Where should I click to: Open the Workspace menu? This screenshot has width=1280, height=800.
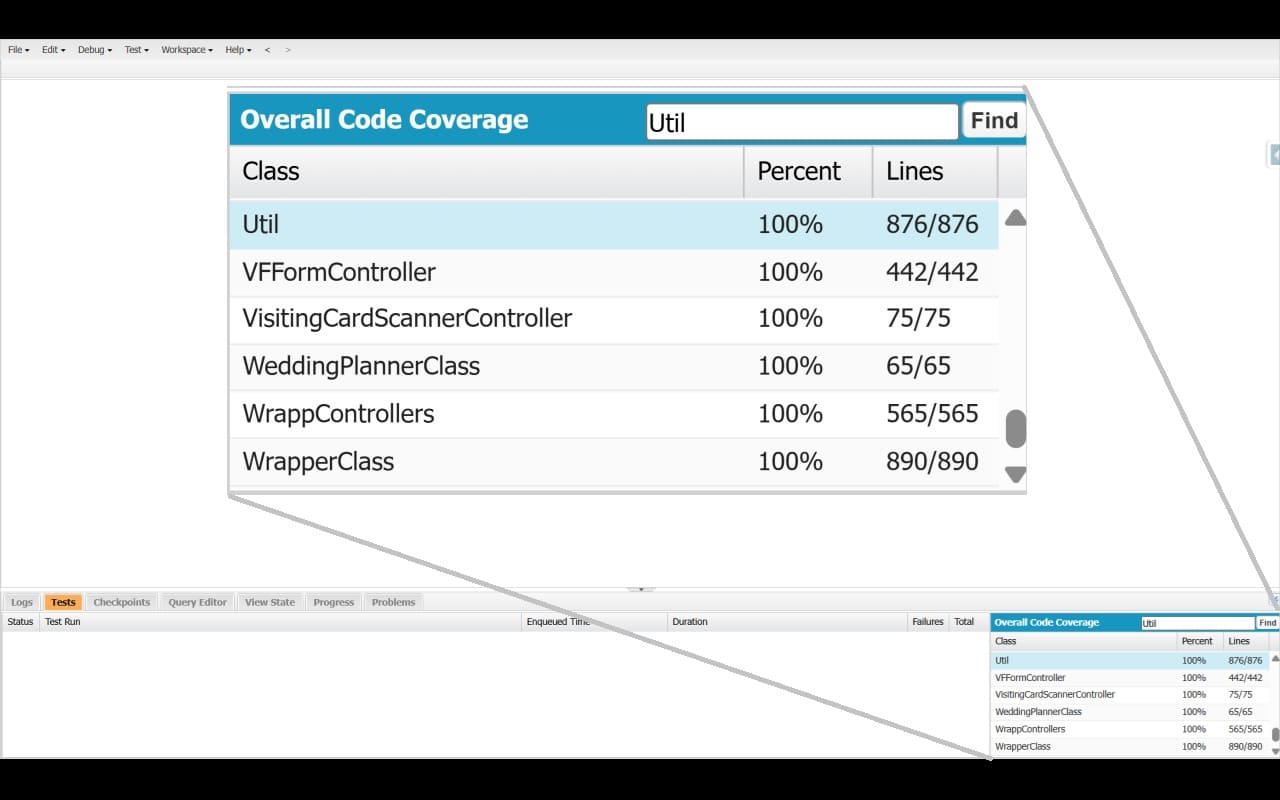187,50
